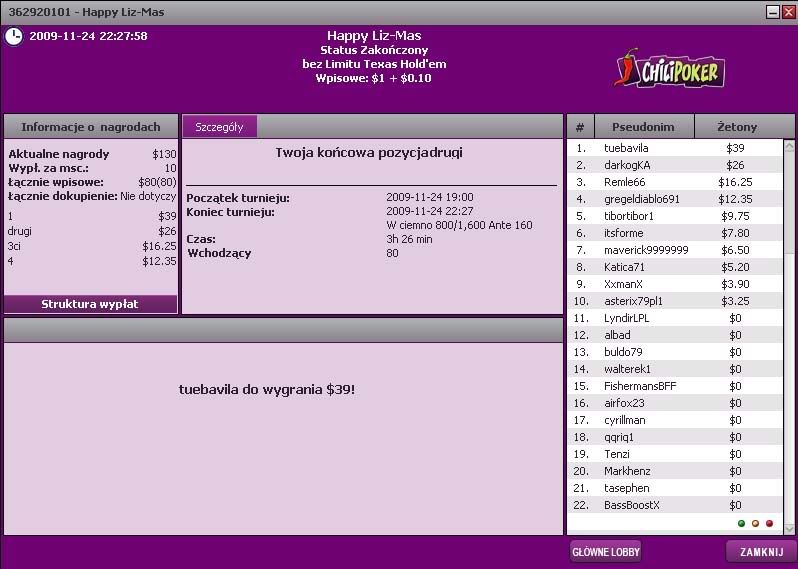Click the green status dot

[x=741, y=523]
